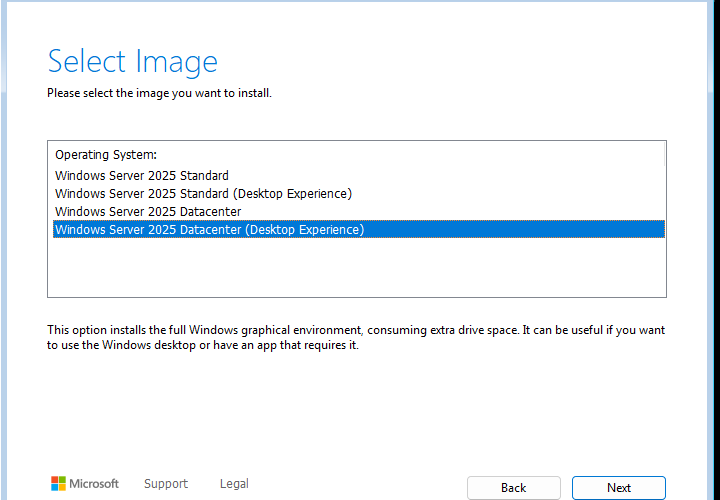The width and height of the screenshot is (720, 500).
Task: Open the Support link
Action: [166, 483]
